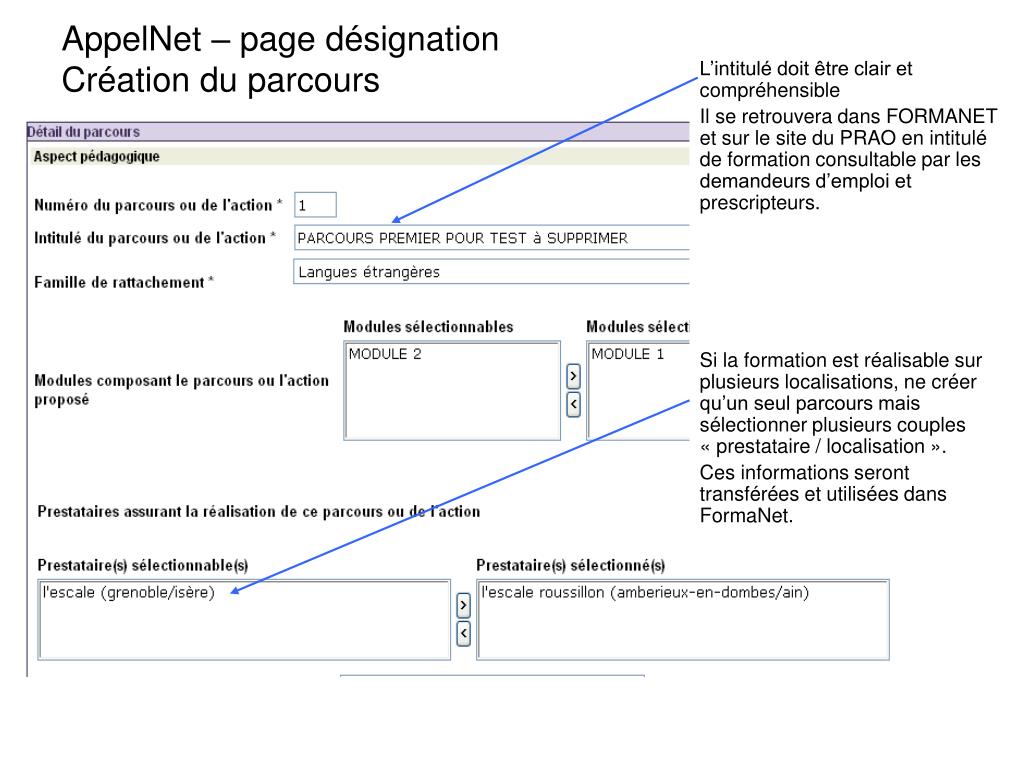Click the Numéro du parcours field

tap(315, 205)
